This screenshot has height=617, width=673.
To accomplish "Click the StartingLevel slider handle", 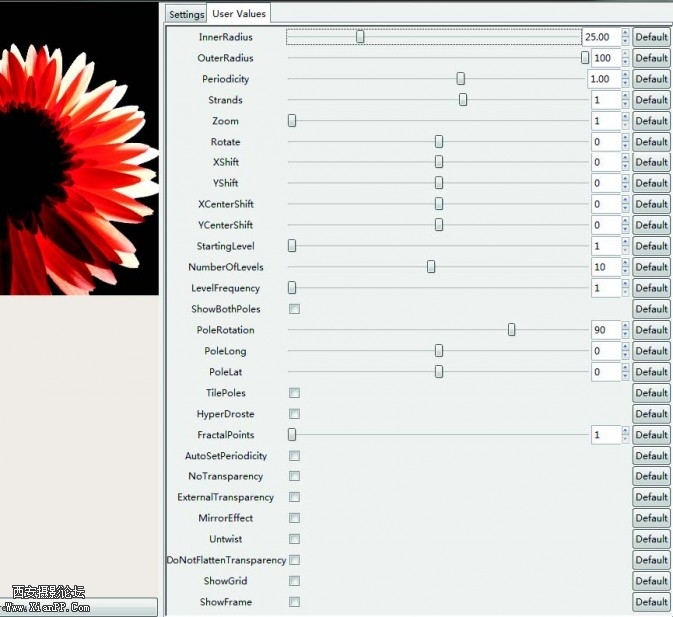I will [x=292, y=246].
